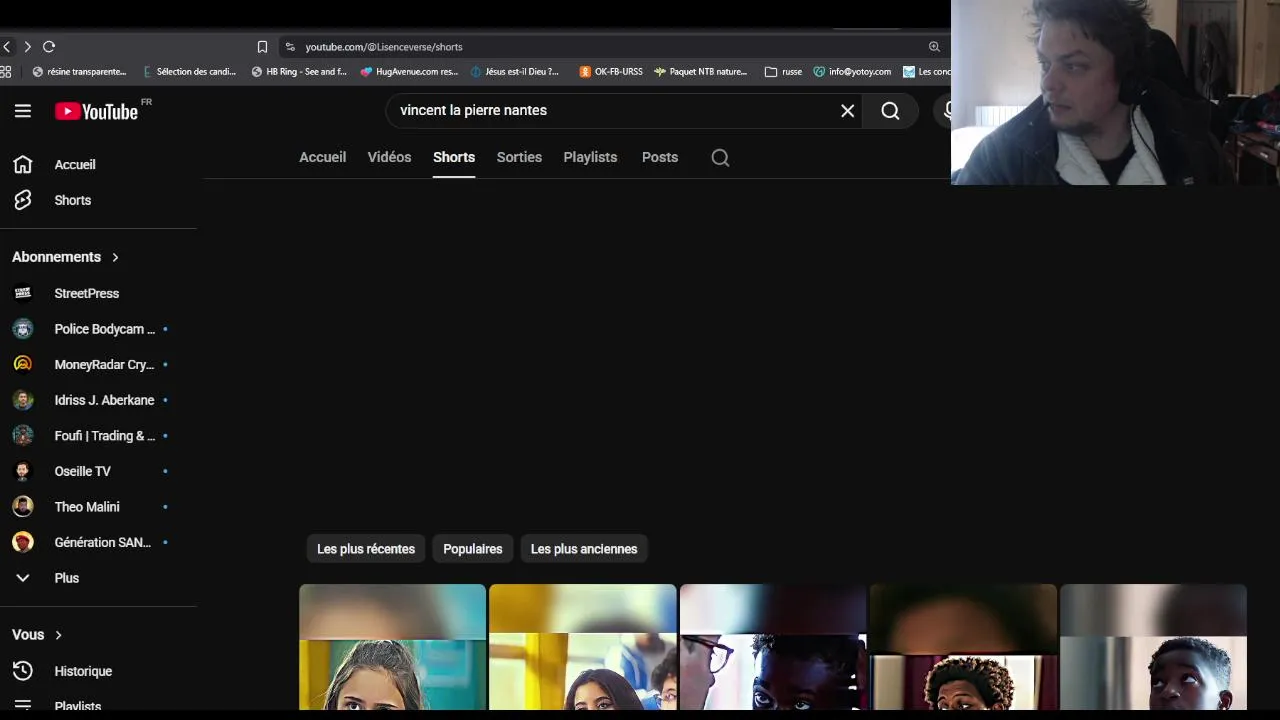Click the YouTube logo
The width and height of the screenshot is (1280, 720).
click(97, 111)
